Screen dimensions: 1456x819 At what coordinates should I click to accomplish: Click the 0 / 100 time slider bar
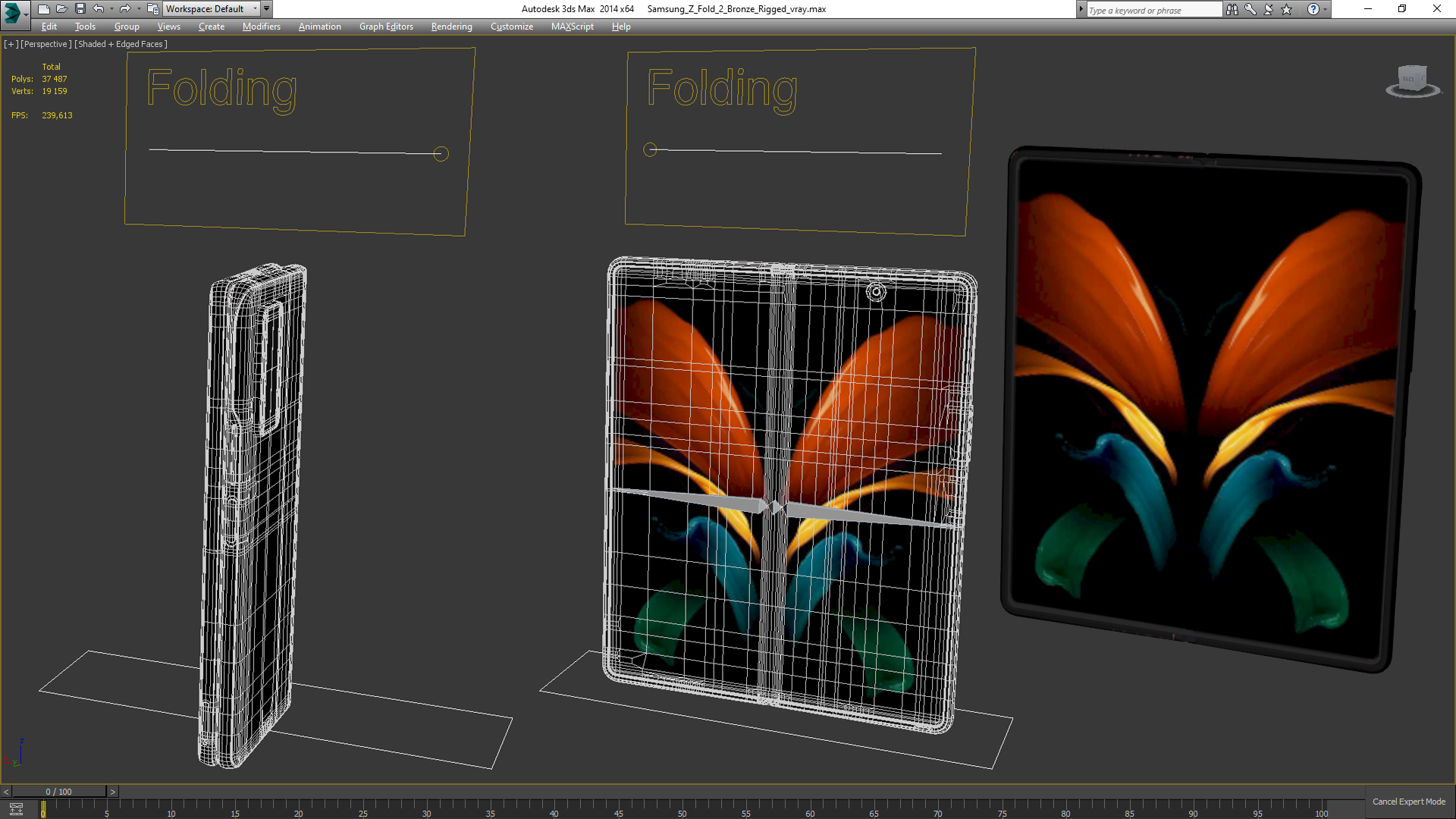pos(59,792)
